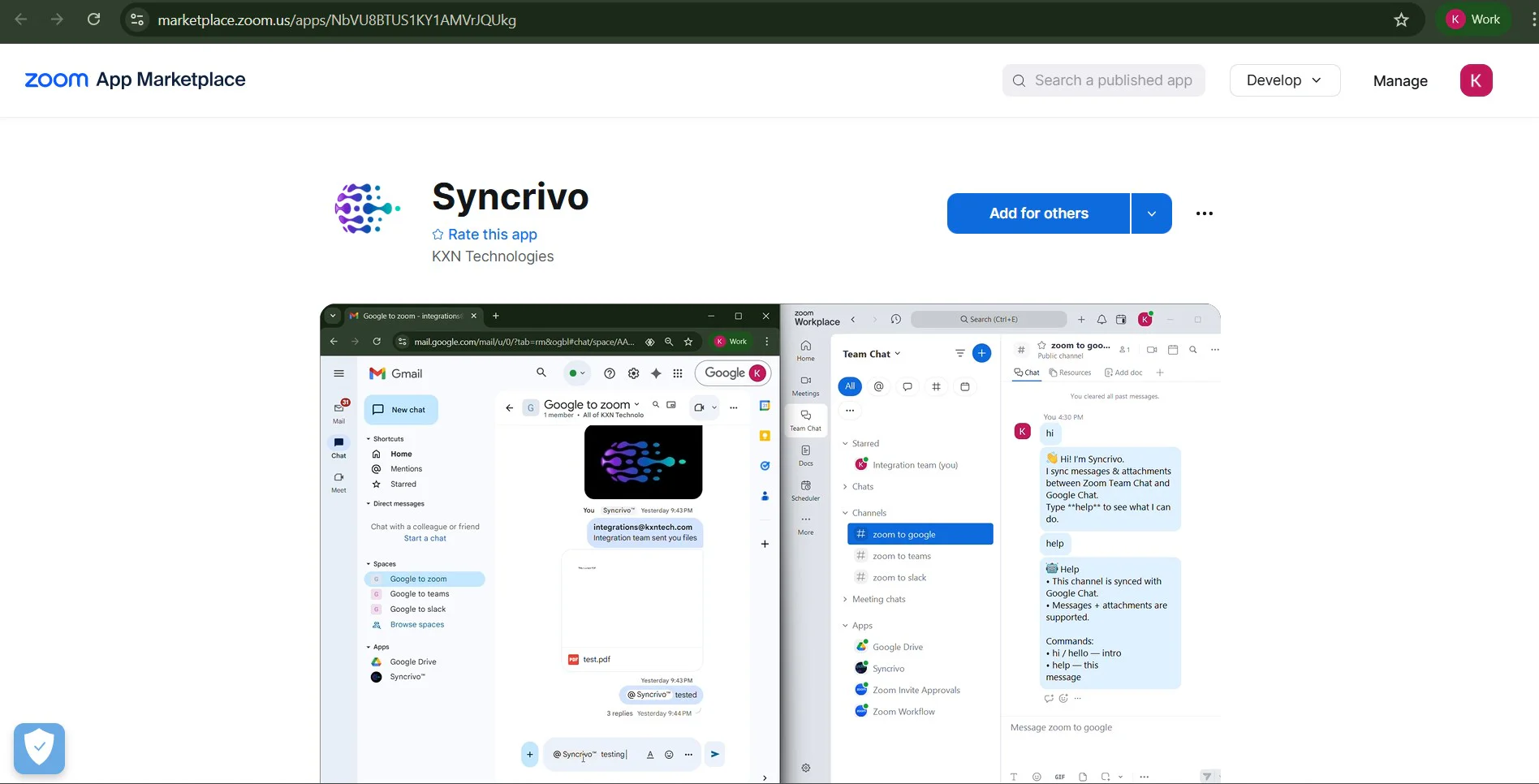Open the blue shield checkmark badge
The width and height of the screenshot is (1539, 784).
click(x=39, y=748)
